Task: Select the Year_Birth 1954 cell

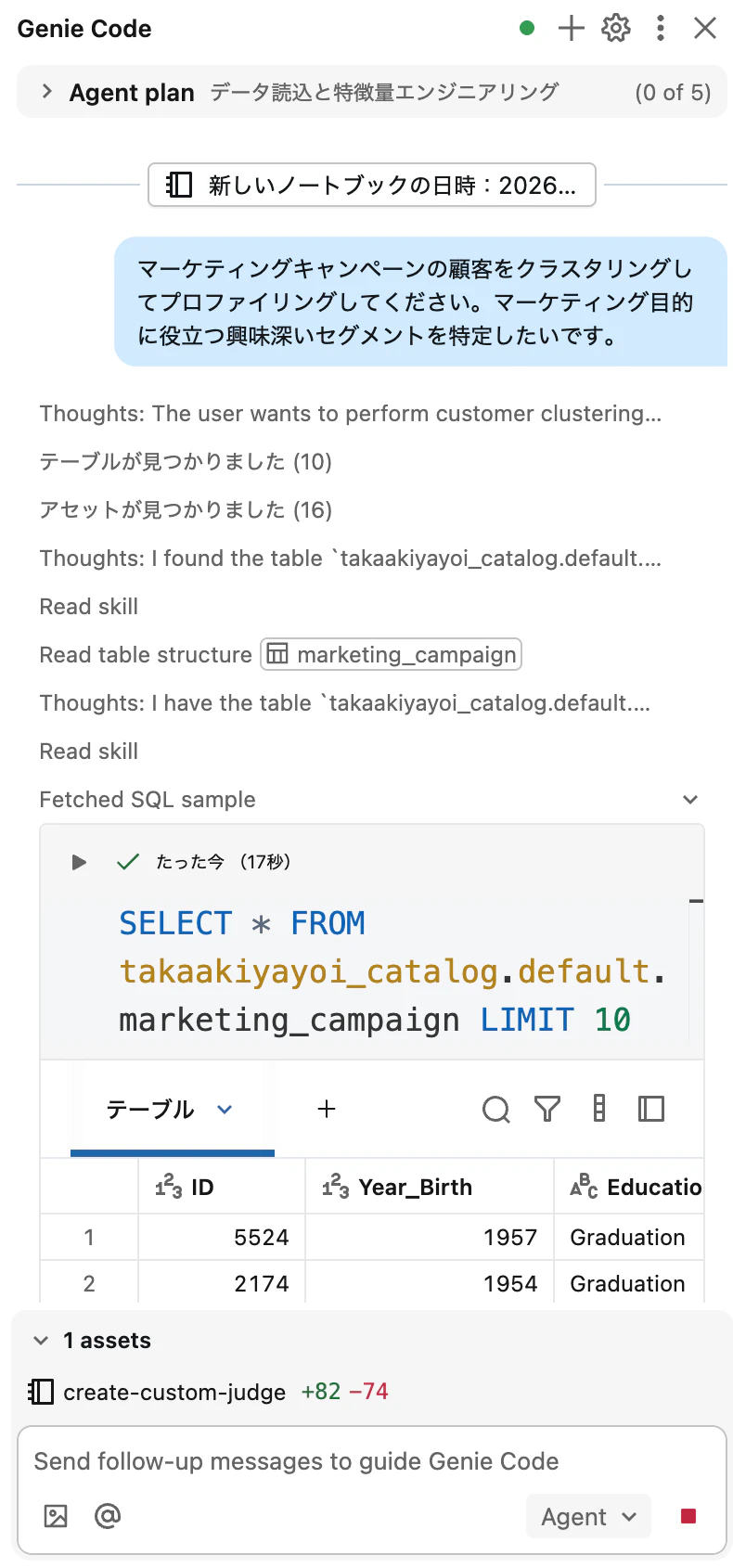Action: [430, 1283]
